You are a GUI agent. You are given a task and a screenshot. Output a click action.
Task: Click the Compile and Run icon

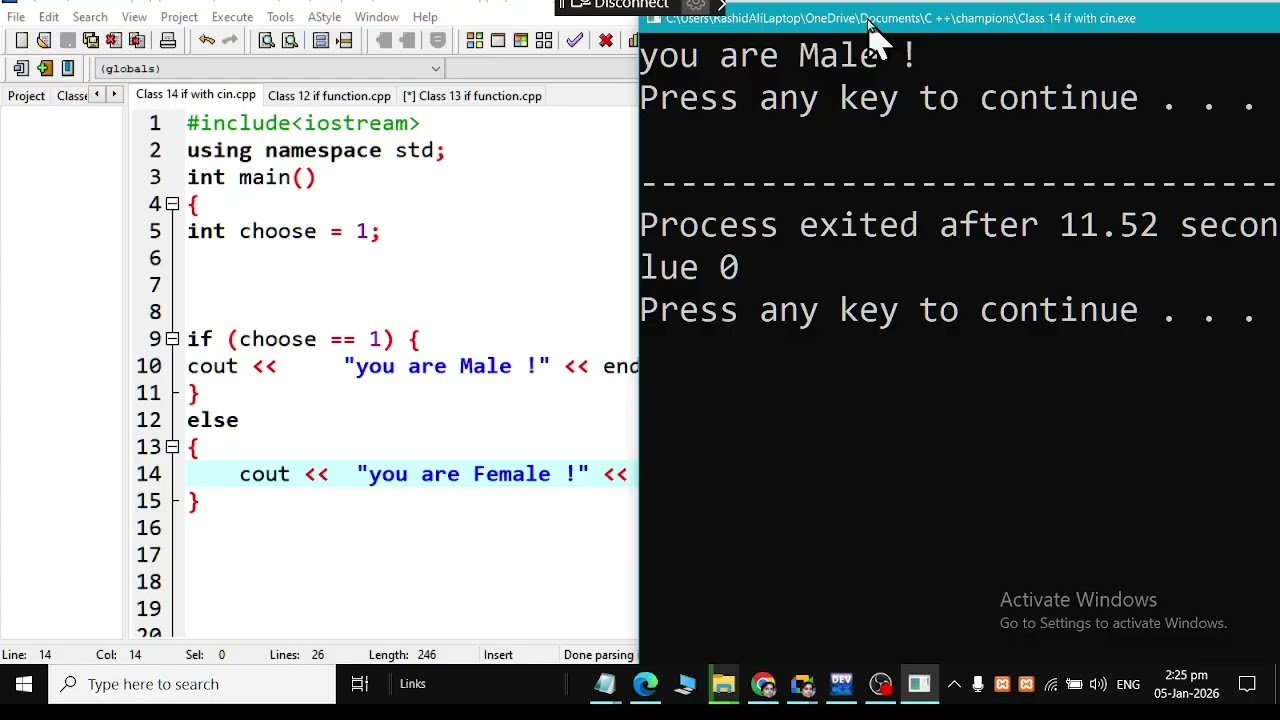[521, 40]
